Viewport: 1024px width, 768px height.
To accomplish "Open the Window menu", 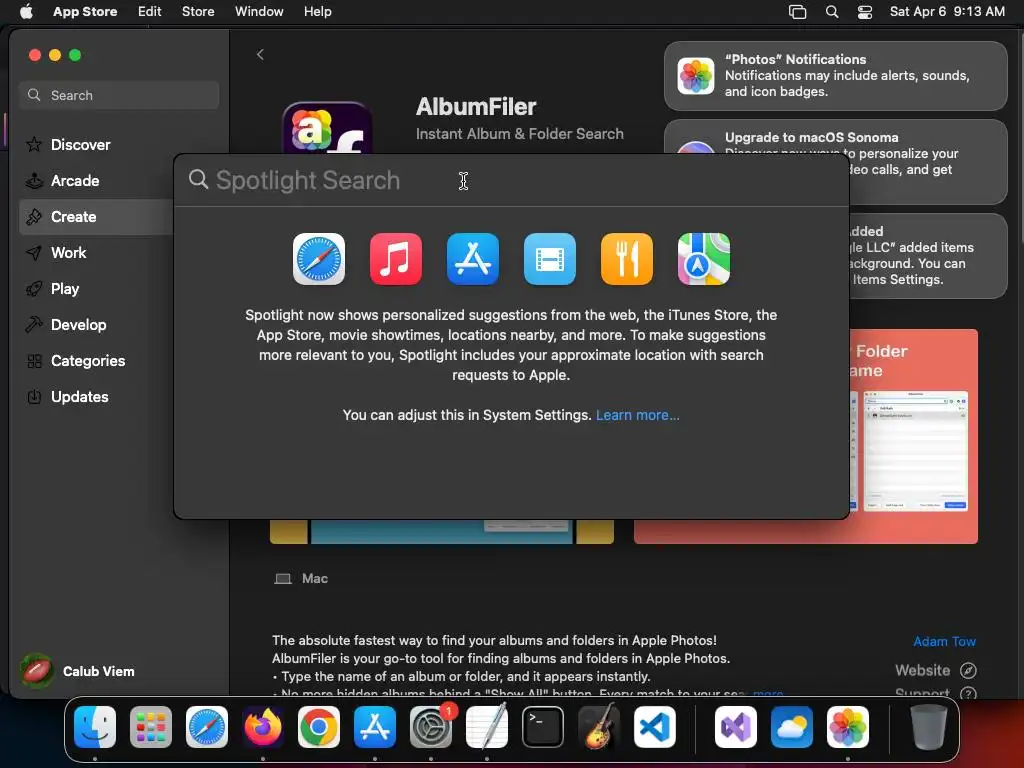I will pos(259,12).
